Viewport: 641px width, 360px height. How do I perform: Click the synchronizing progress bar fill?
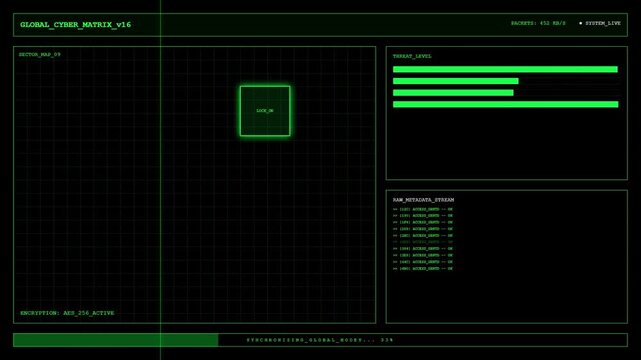[116, 340]
